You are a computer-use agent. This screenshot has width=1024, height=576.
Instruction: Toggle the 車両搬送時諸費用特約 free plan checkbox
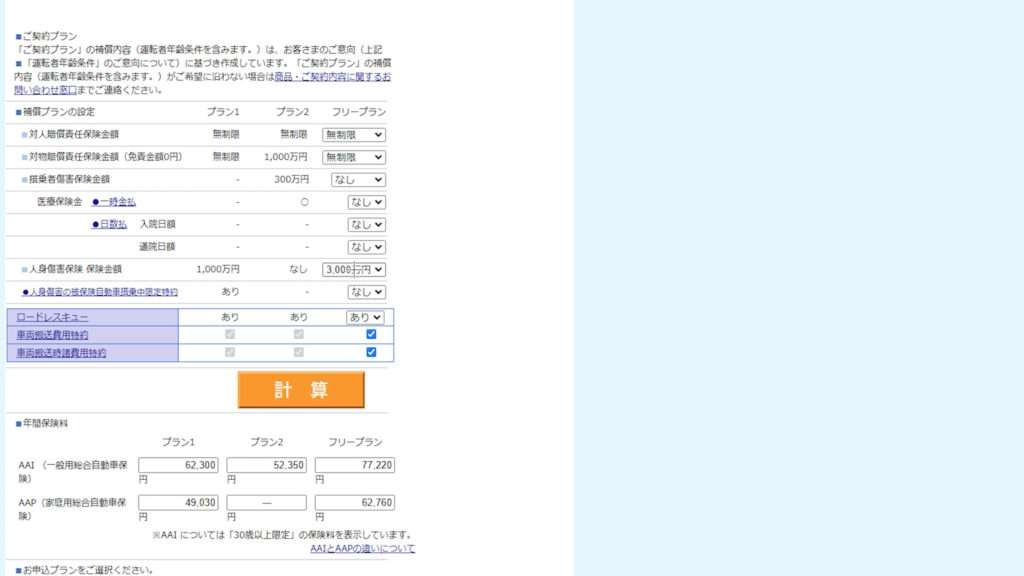click(x=371, y=352)
